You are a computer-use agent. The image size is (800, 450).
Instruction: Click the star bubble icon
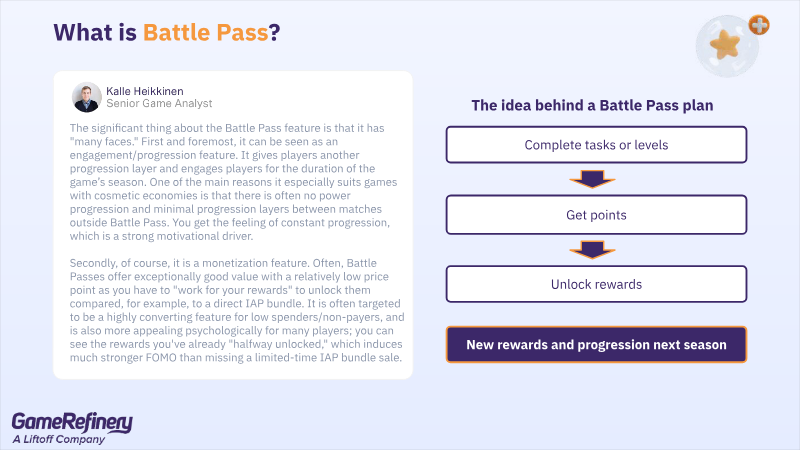coord(726,45)
